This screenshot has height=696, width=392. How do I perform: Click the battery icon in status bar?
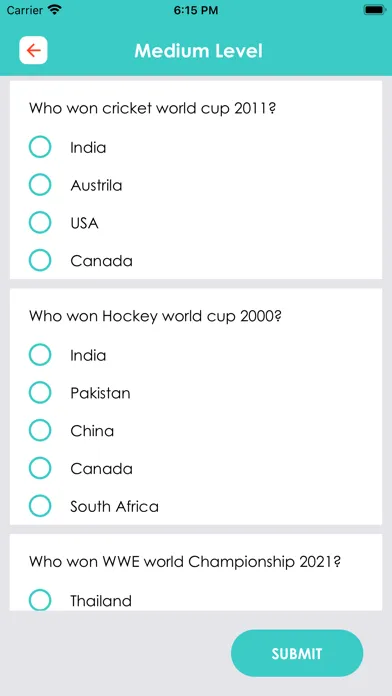pos(374,10)
